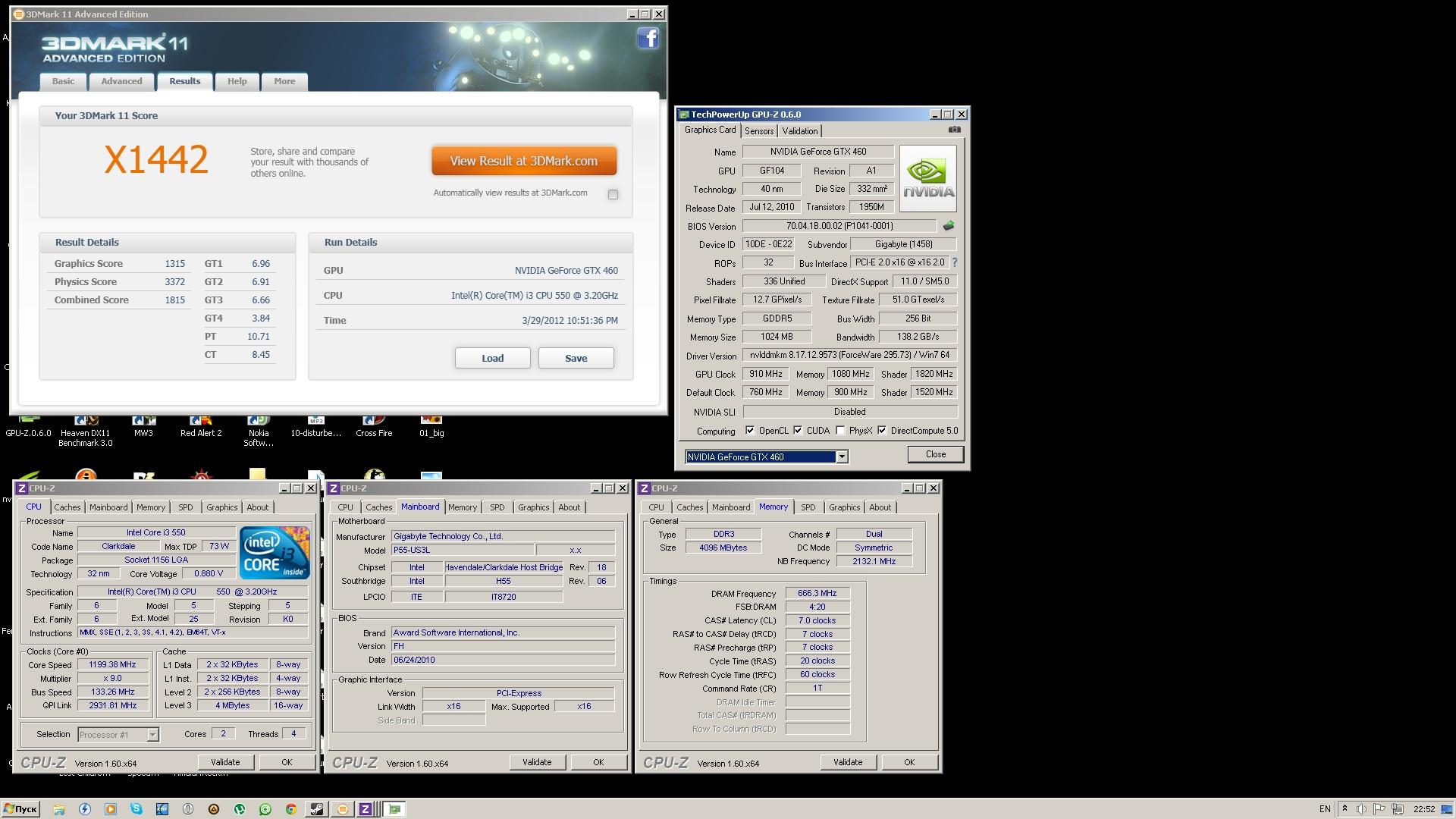Open the Red Alert 2 desktop shortcut
Viewport: 1456px width, 819px height.
(x=201, y=425)
